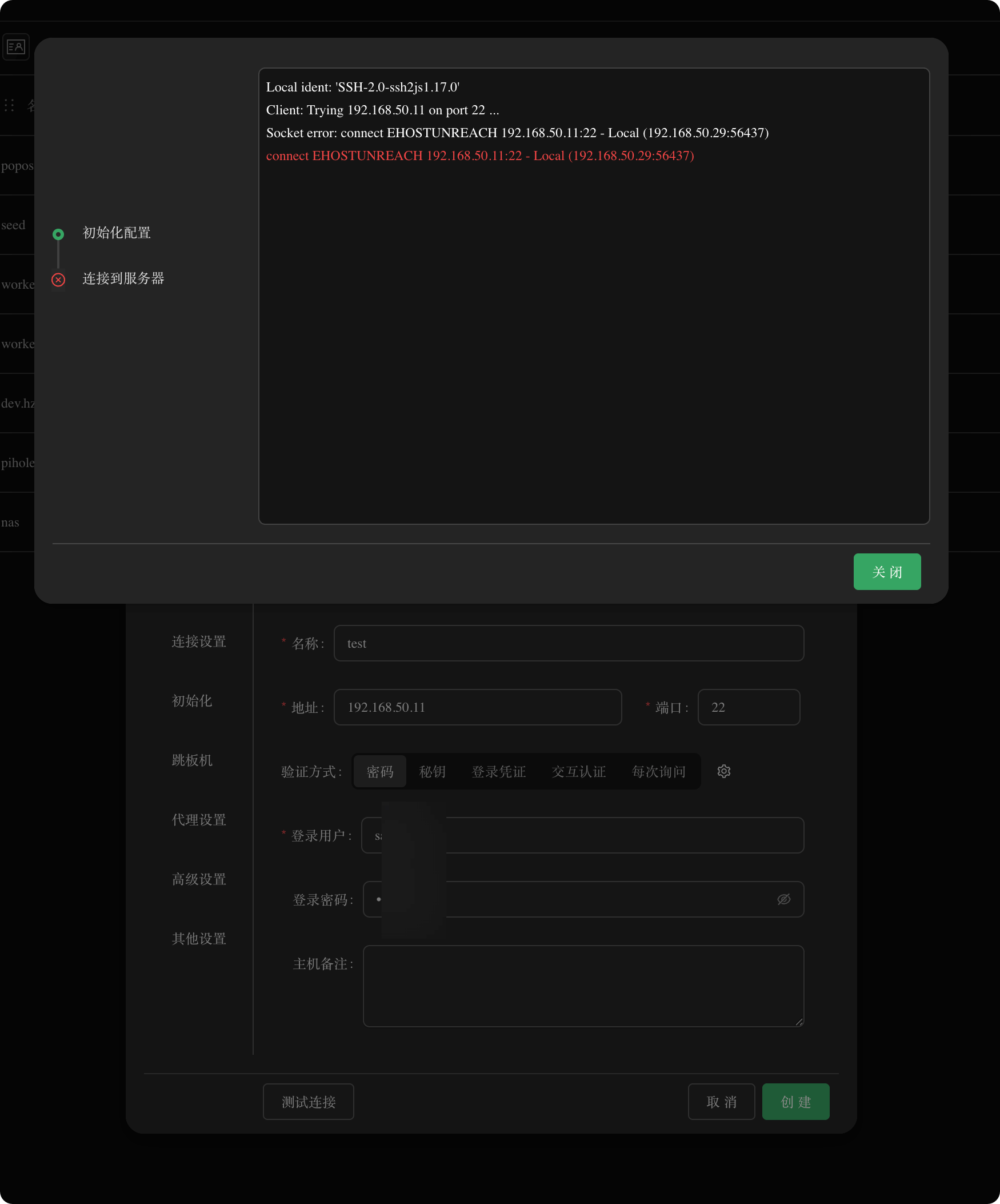Select 每次询问 as the authentication method
Image resolution: width=1000 pixels, height=1204 pixels.
pos(658,771)
